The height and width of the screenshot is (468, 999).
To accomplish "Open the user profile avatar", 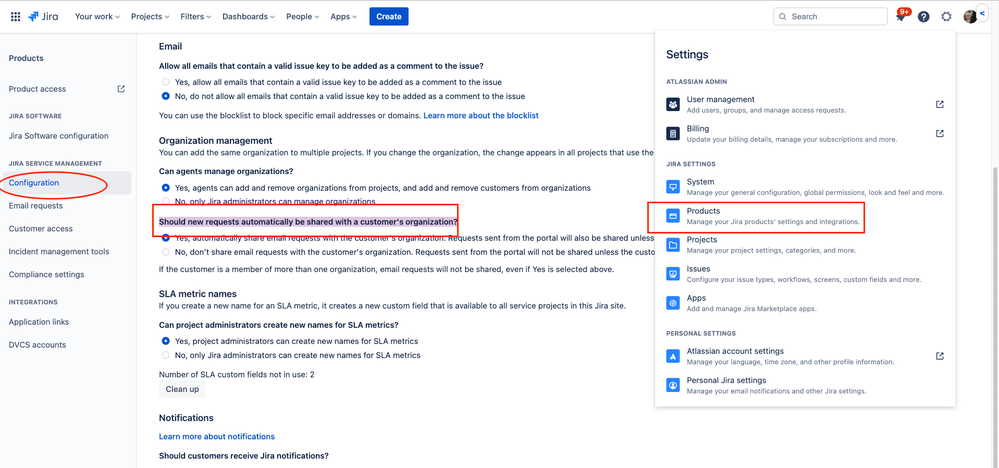I will click(970, 17).
